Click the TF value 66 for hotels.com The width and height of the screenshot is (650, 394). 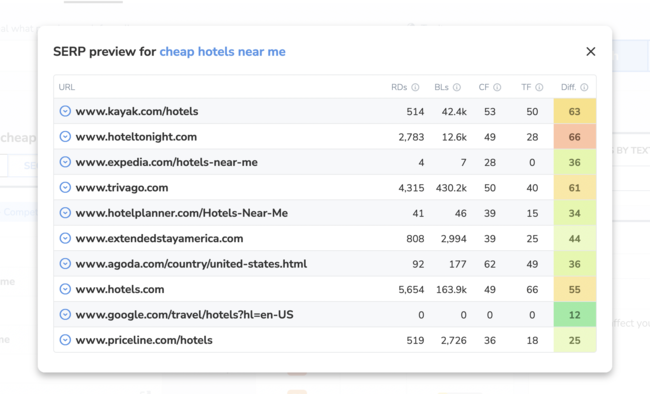532,289
